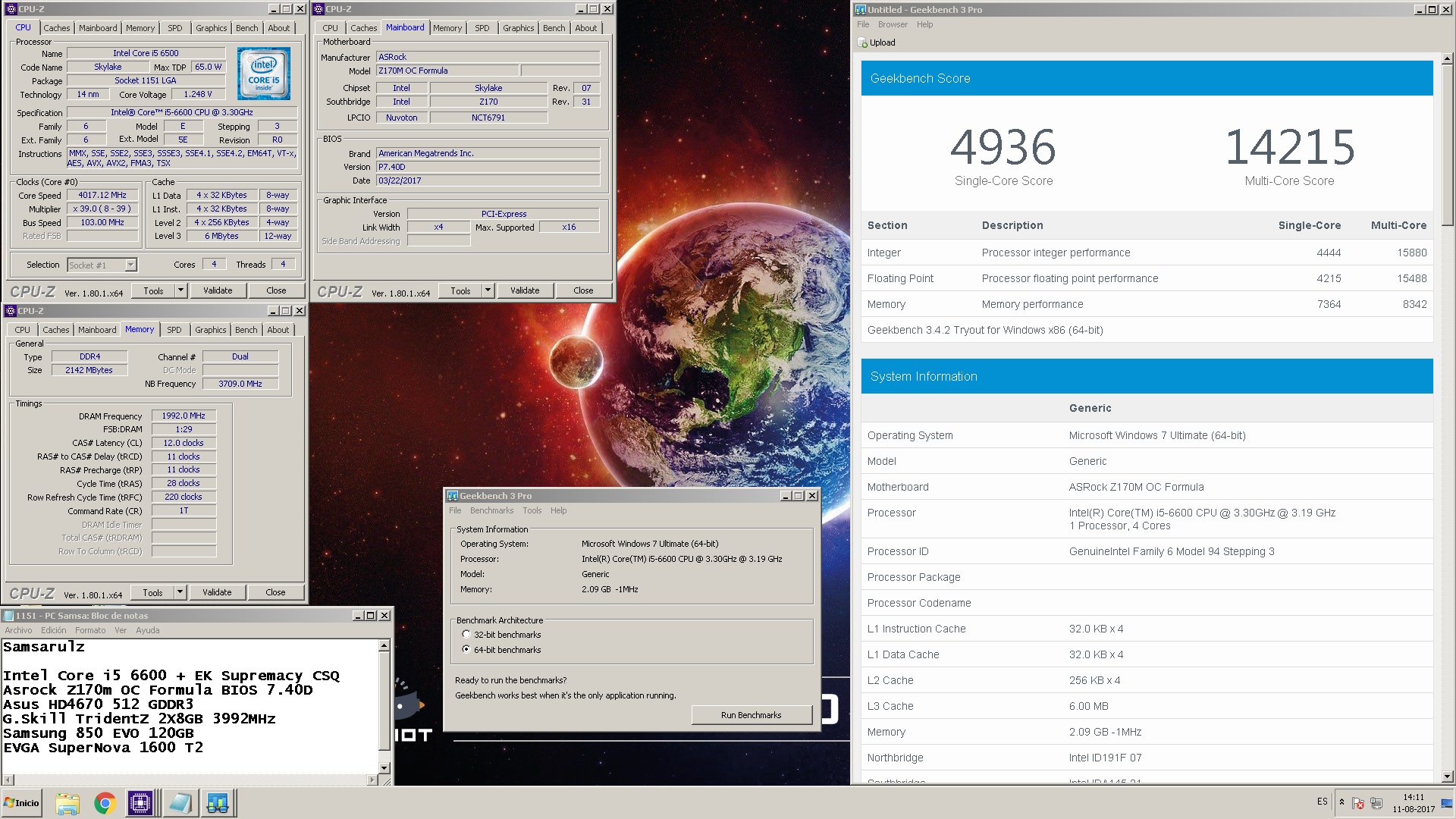
Task: Open the Inicio start menu
Action: pyautogui.click(x=21, y=803)
